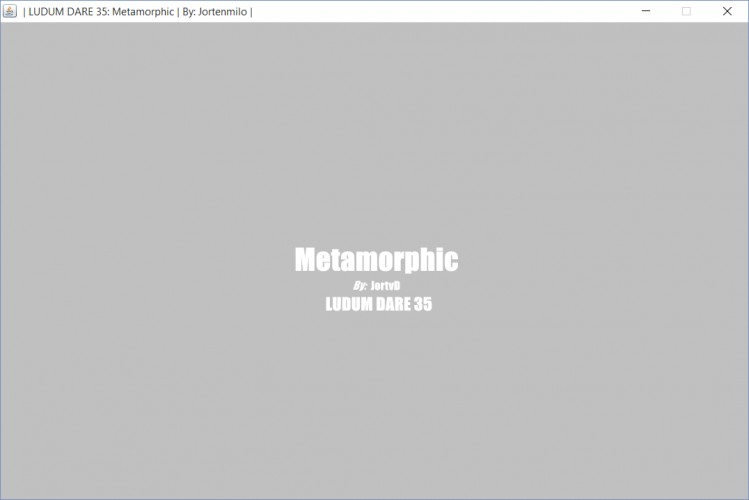Minimize the Metamorphic game window

coord(646,11)
